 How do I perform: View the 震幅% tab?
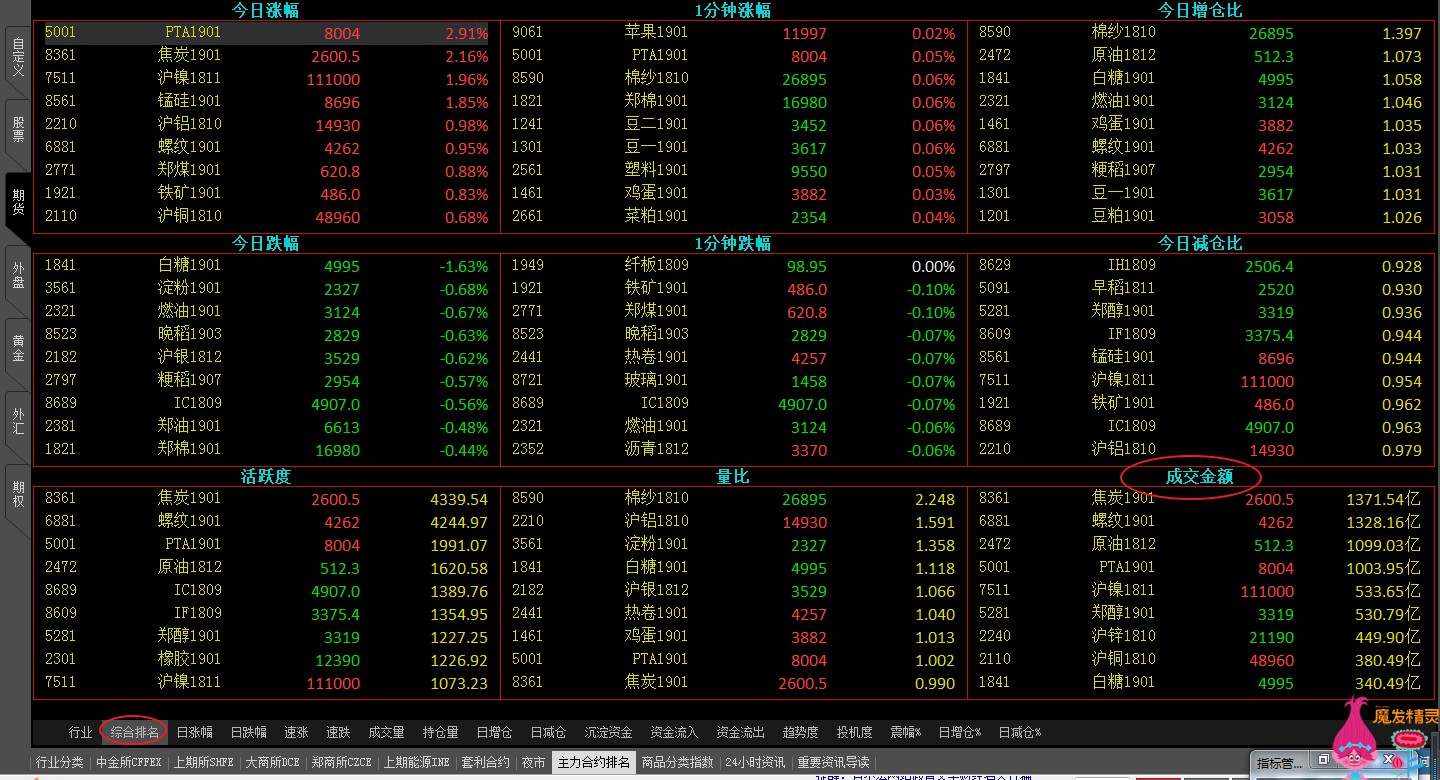point(906,733)
